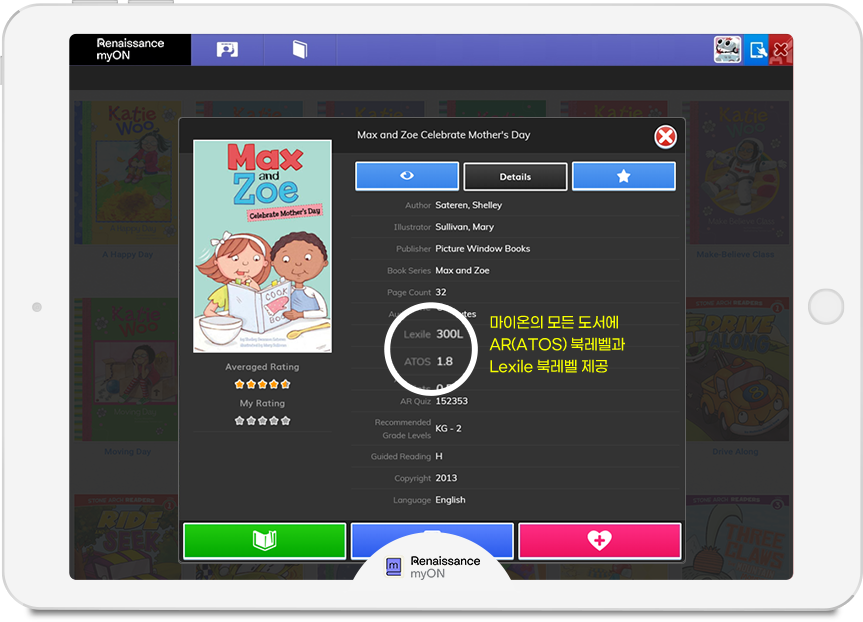This screenshot has width=863, height=622.
Task: Click the 'A Happy Day' title link
Action: (x=128, y=254)
